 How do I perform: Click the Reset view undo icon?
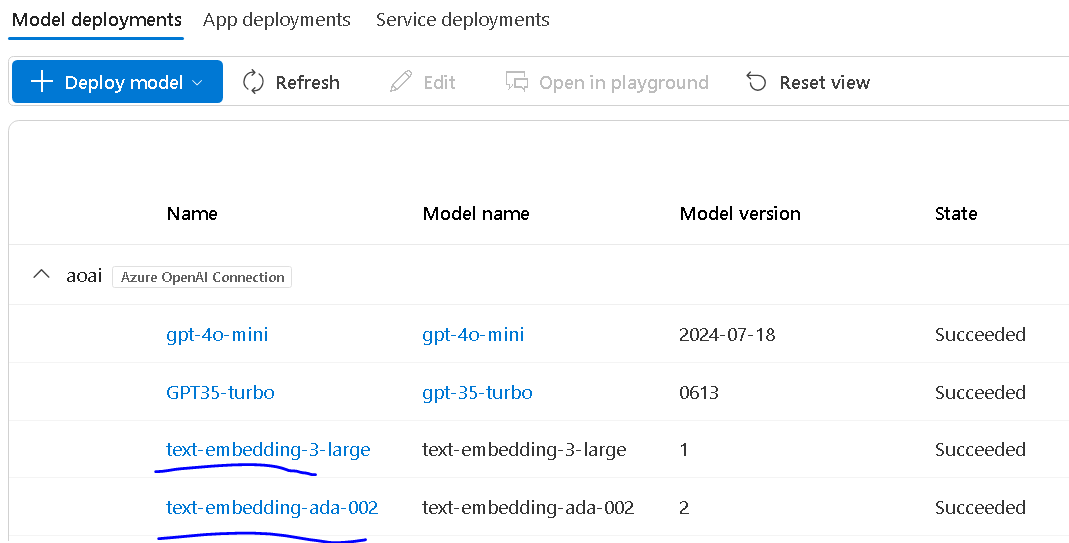[757, 82]
